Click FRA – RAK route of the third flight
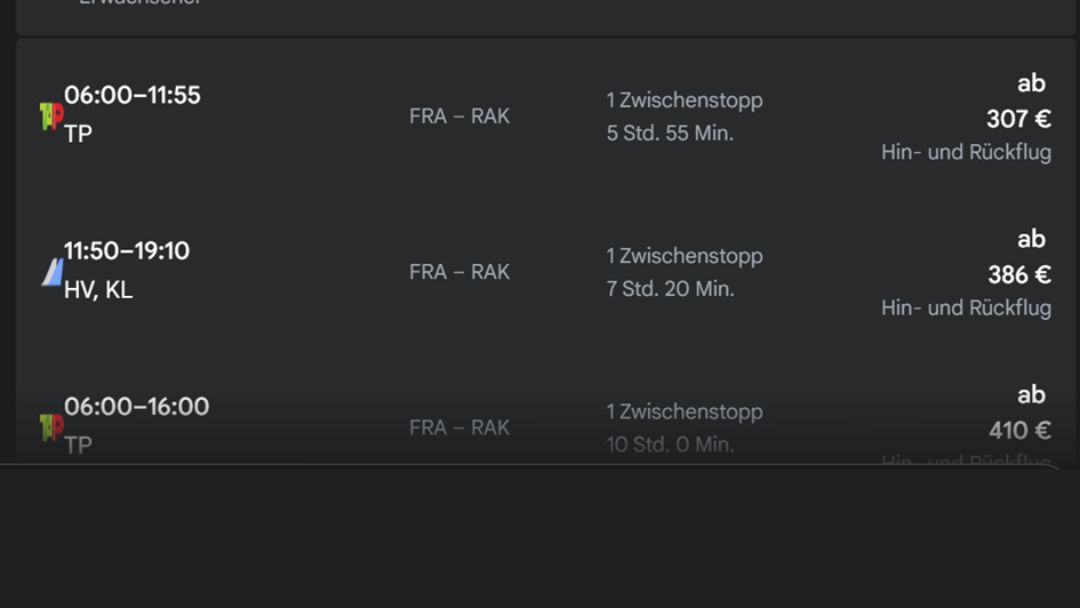Screen dimensions: 1080x608 459,428
